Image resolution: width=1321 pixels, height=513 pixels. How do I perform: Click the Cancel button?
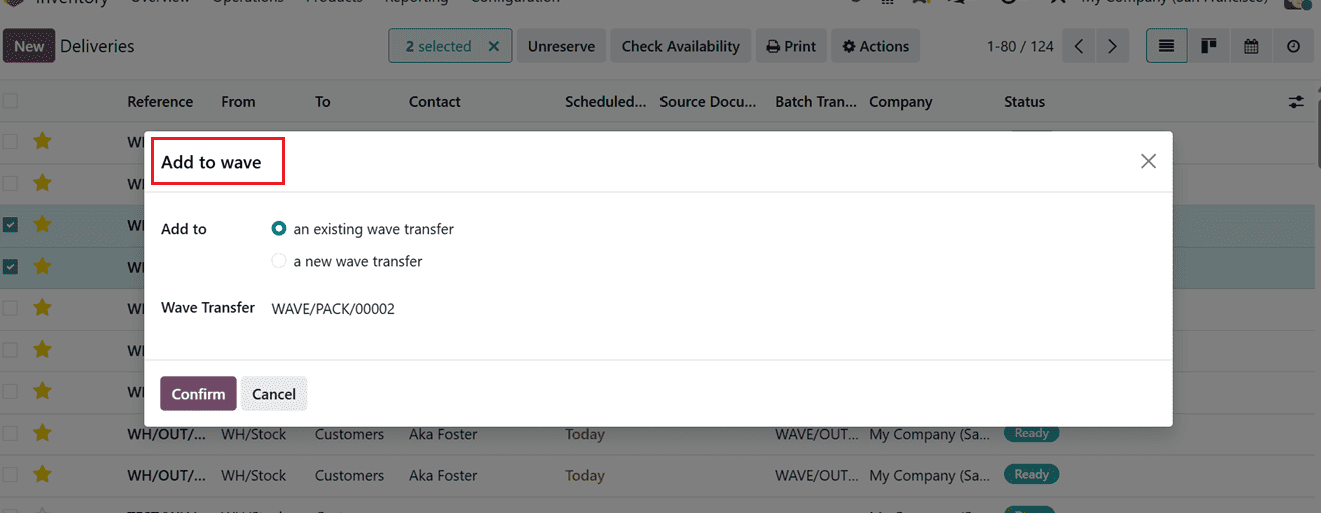click(274, 394)
